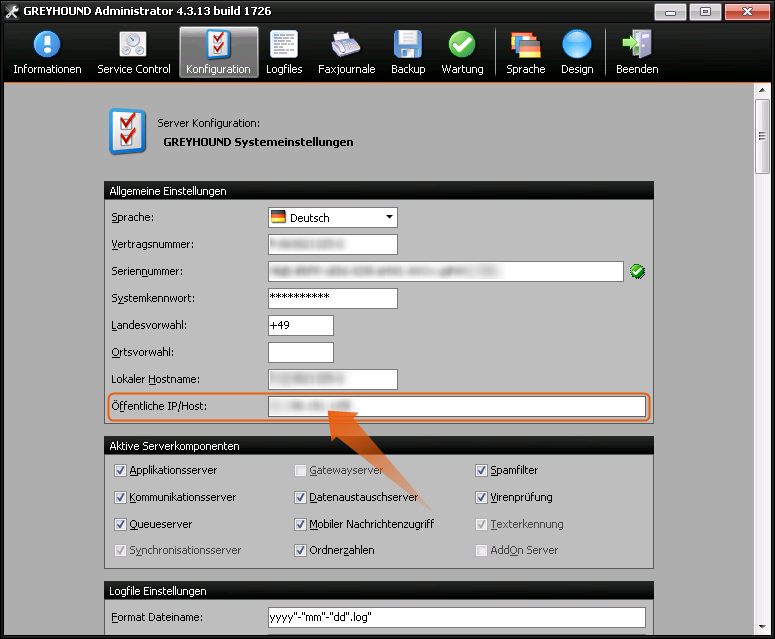Click Beenden to exit the administrator
Viewport: 775px width, 639px height.
pos(637,52)
